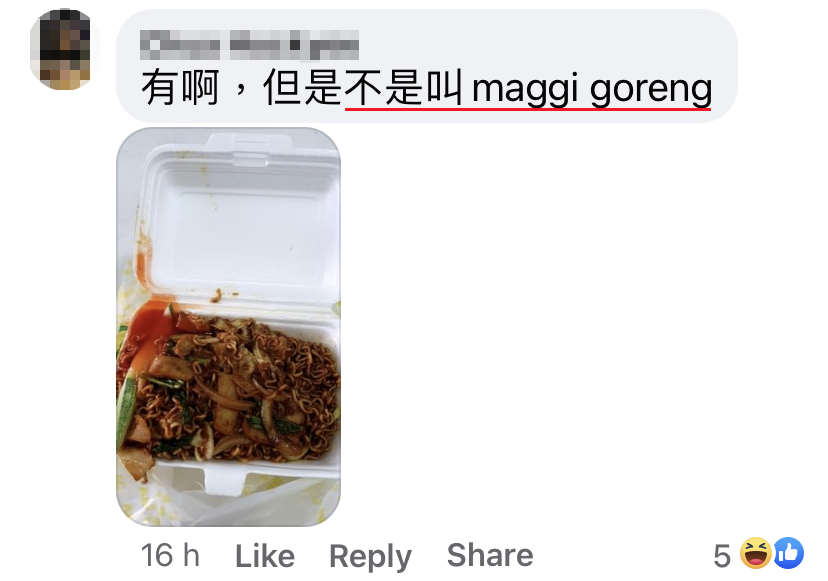
Task: Open the blurred commenter name link
Action: 249,45
